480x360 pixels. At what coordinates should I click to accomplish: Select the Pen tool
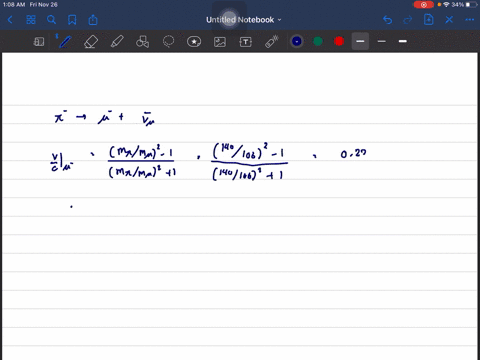click(x=65, y=41)
